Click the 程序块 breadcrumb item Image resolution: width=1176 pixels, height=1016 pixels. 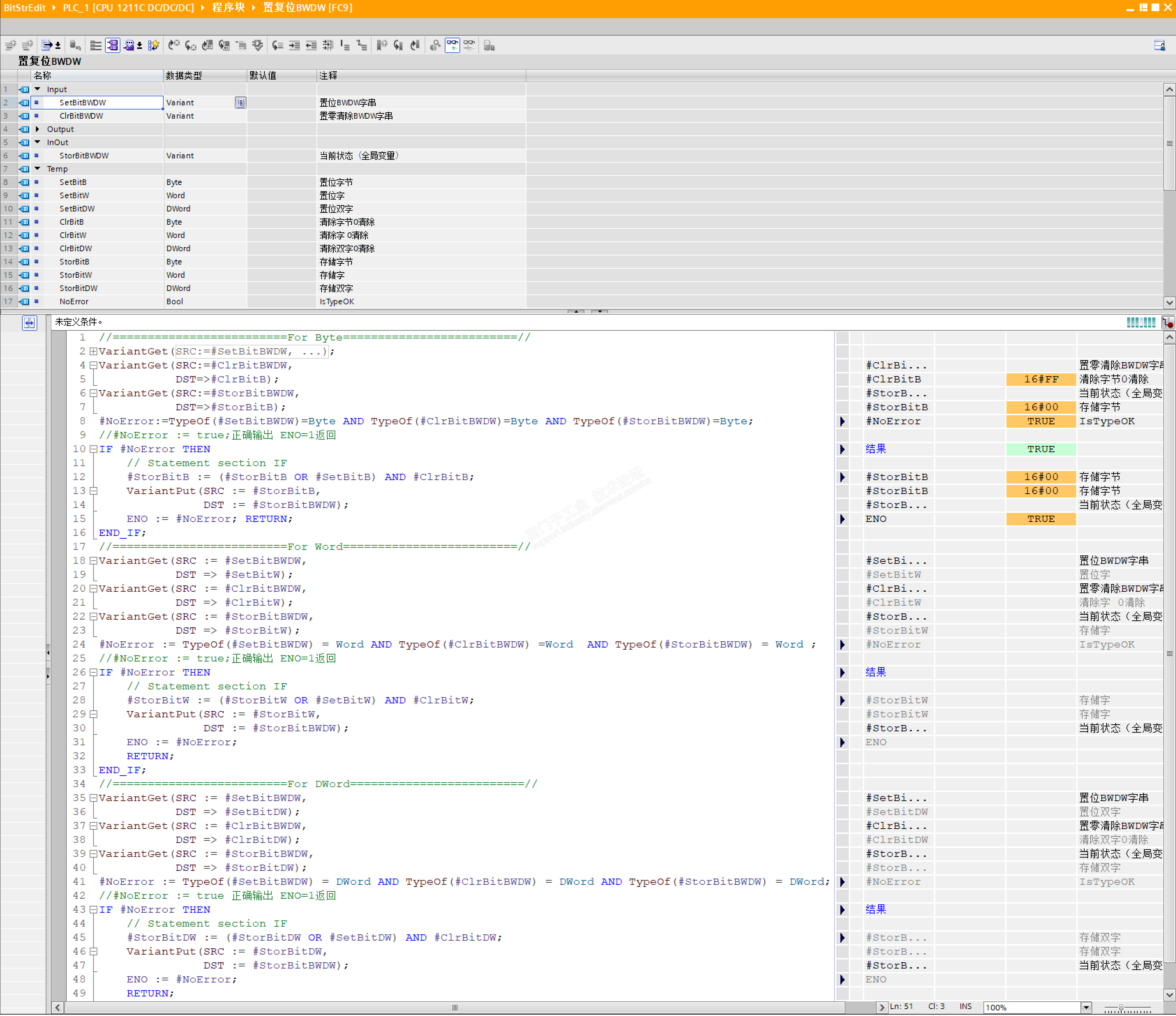pos(228,8)
